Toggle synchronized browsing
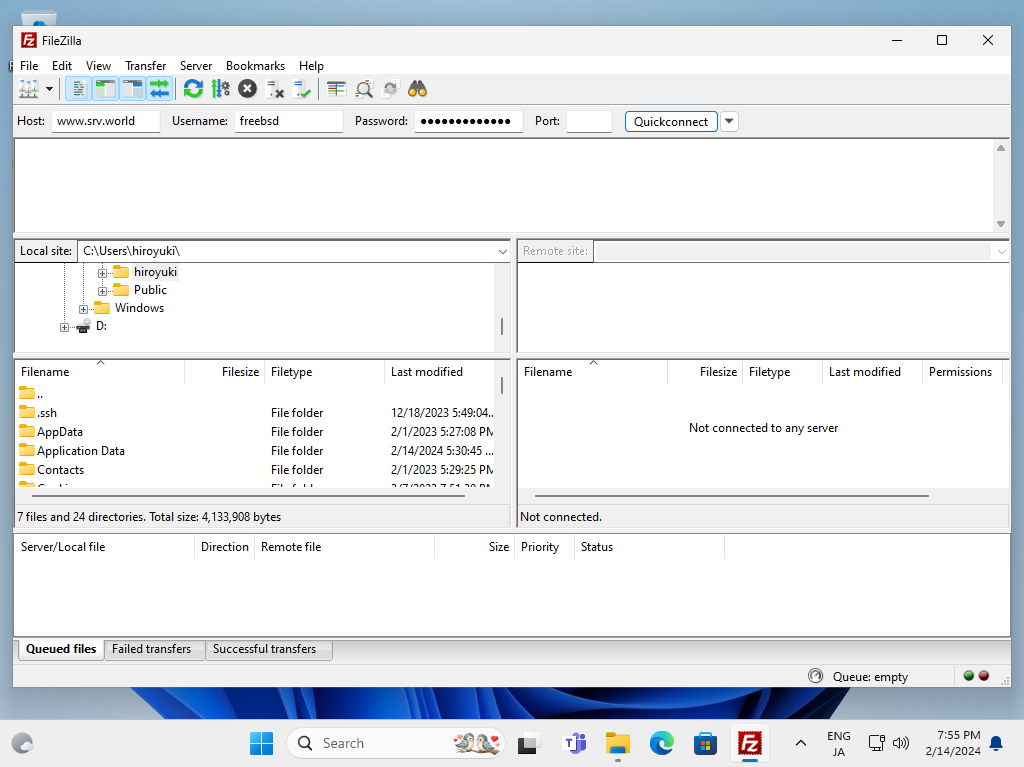Viewport: 1024px width, 767px height. coord(391,89)
